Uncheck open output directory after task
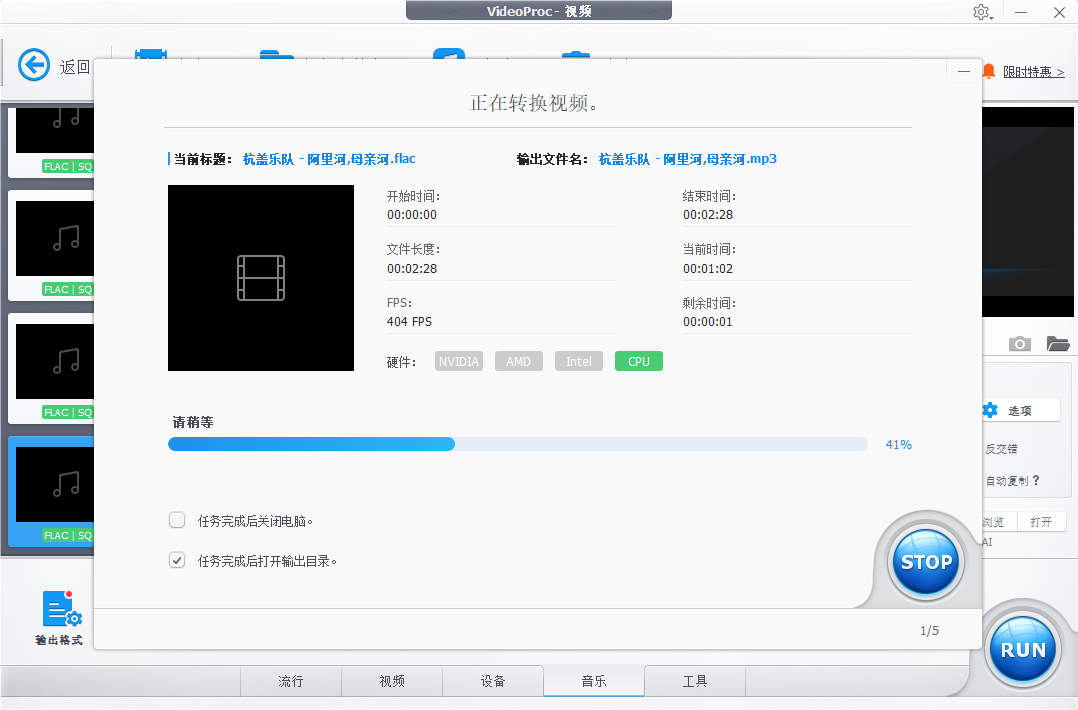 [x=177, y=560]
